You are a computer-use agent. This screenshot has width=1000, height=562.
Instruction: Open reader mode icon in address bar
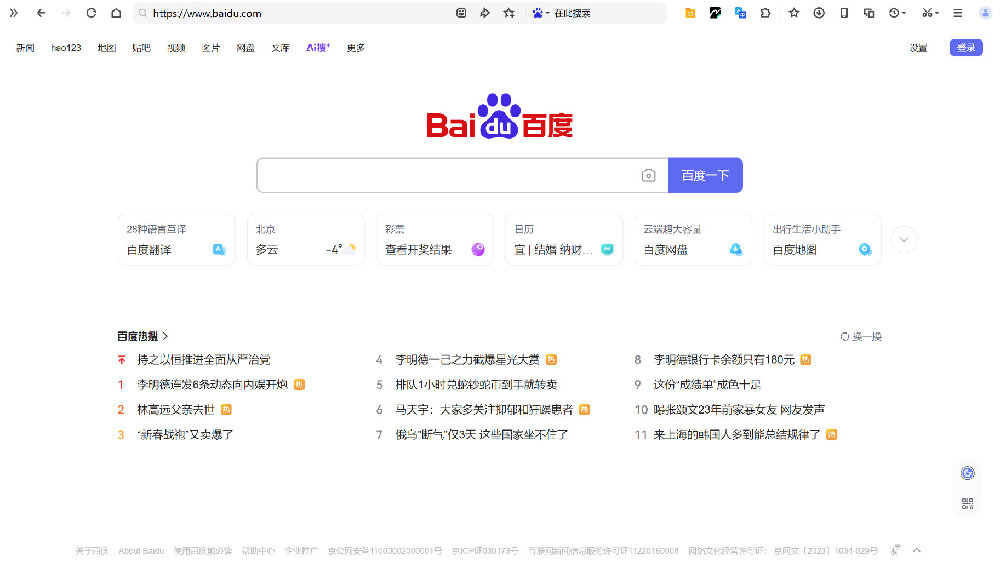coord(461,13)
